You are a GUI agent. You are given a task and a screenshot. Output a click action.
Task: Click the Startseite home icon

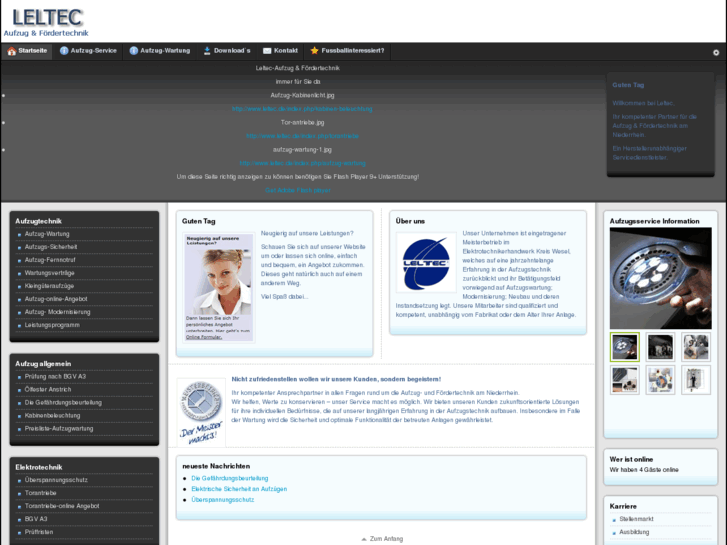click(12, 51)
